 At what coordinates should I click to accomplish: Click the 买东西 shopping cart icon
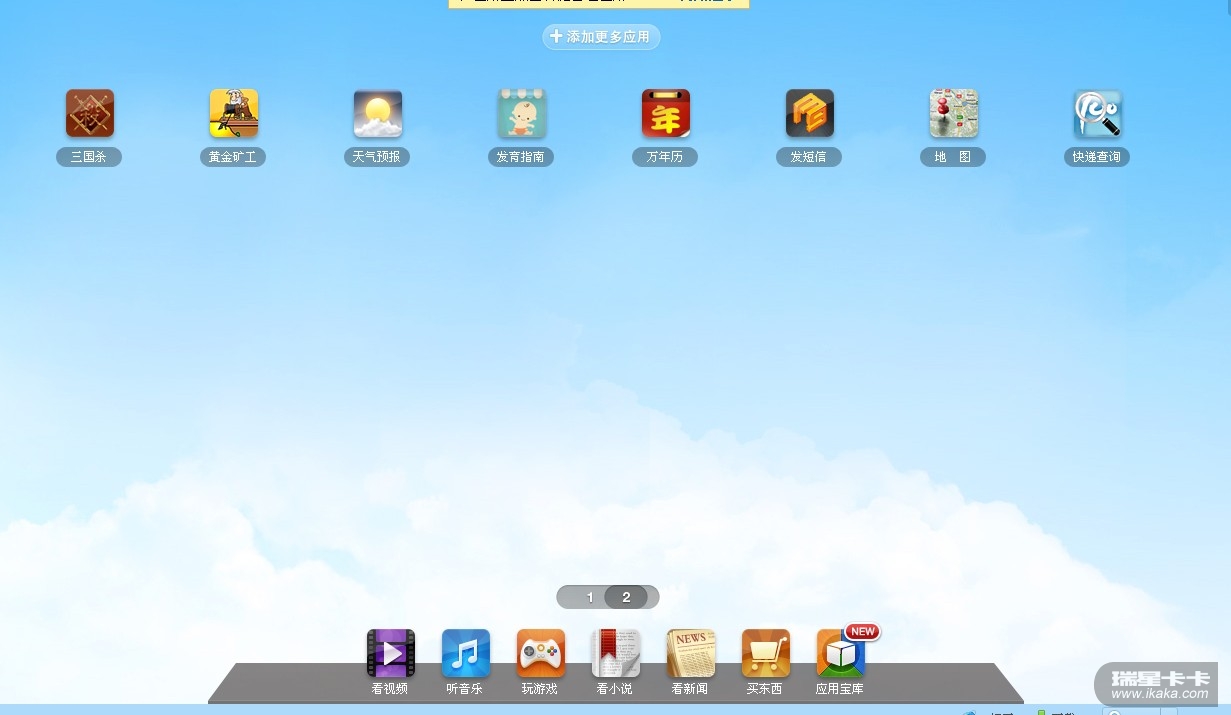pos(766,654)
